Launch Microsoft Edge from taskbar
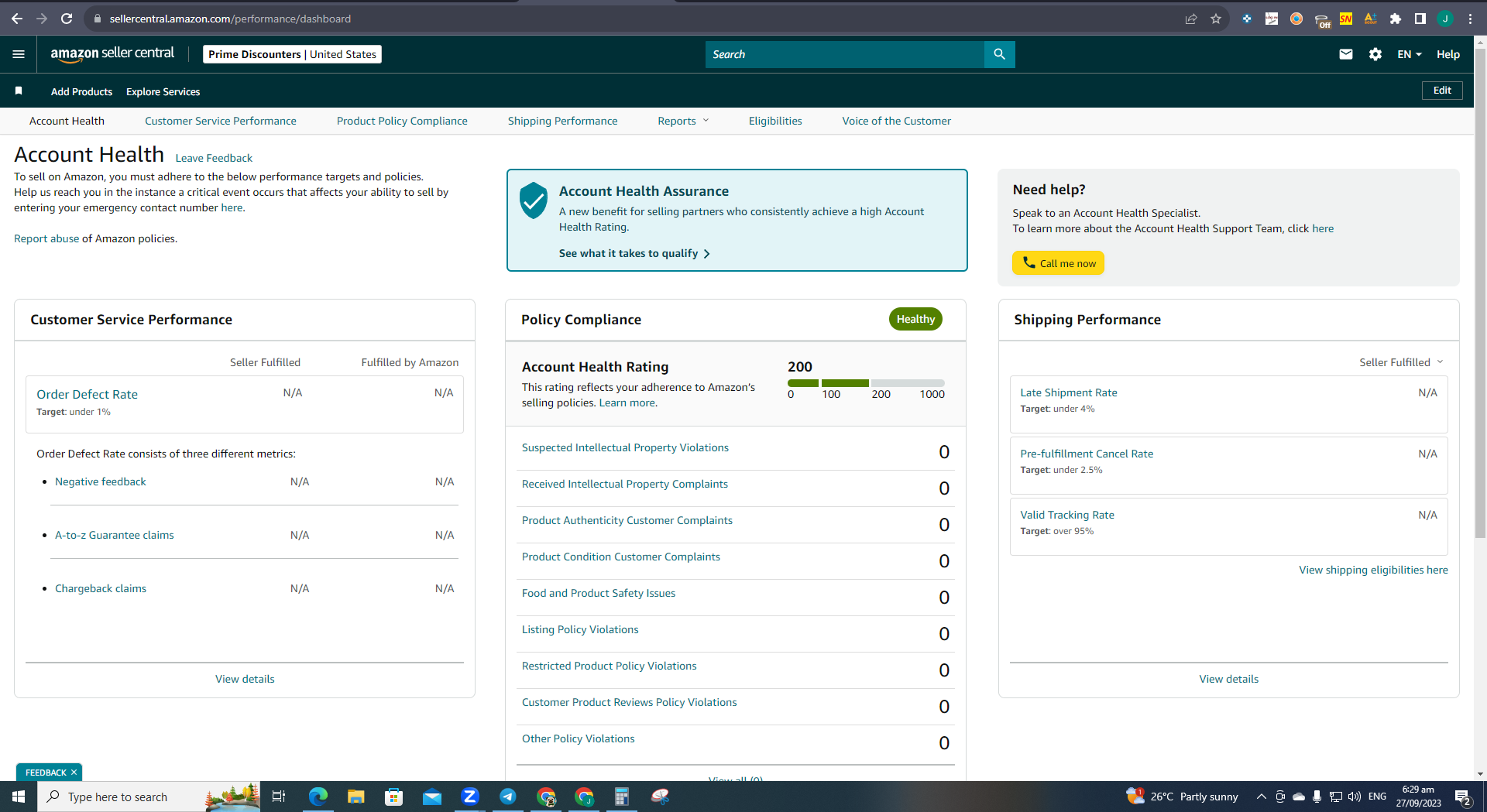The width and height of the screenshot is (1487, 812). 318,797
